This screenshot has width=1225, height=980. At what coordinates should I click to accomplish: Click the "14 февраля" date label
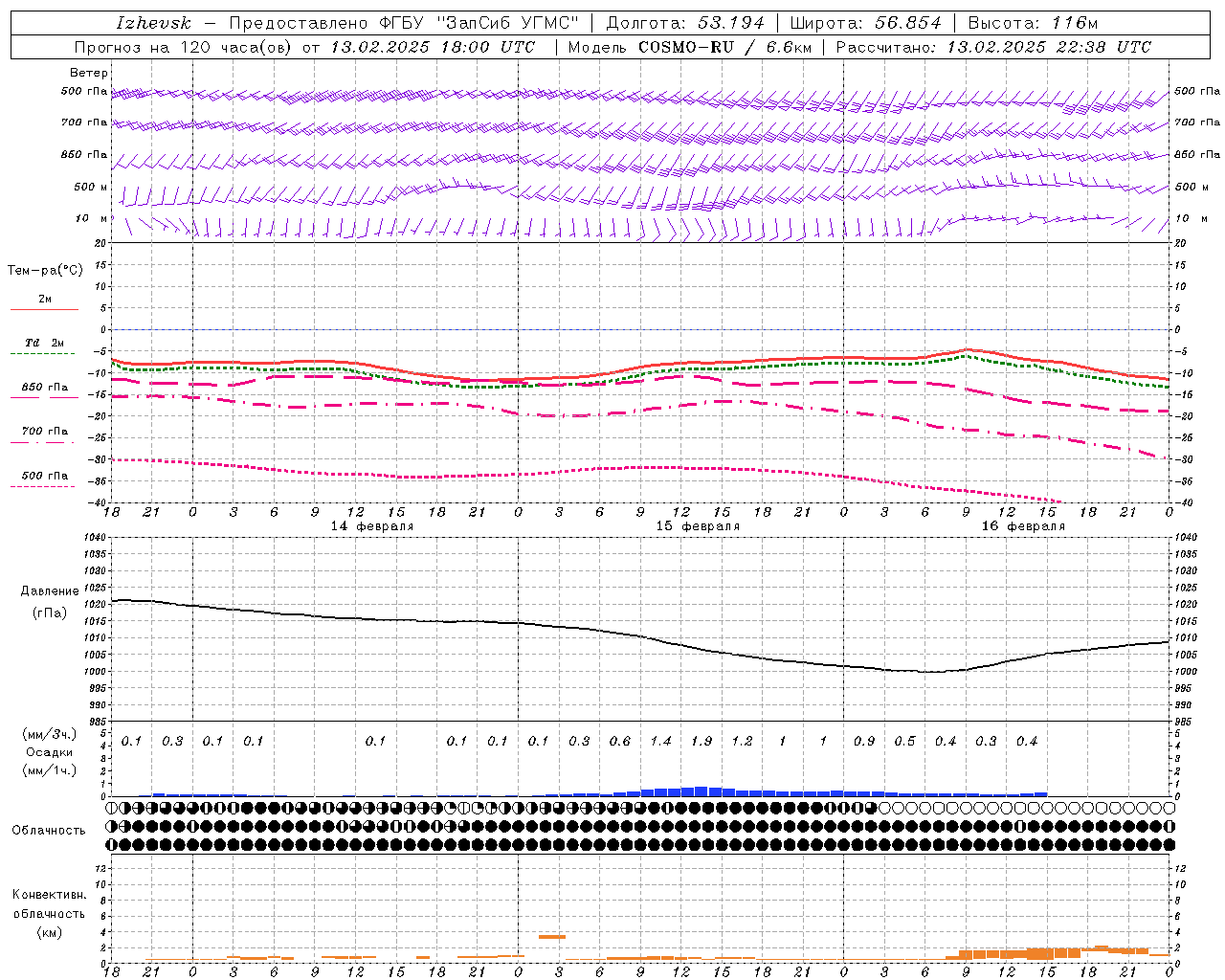[x=372, y=526]
